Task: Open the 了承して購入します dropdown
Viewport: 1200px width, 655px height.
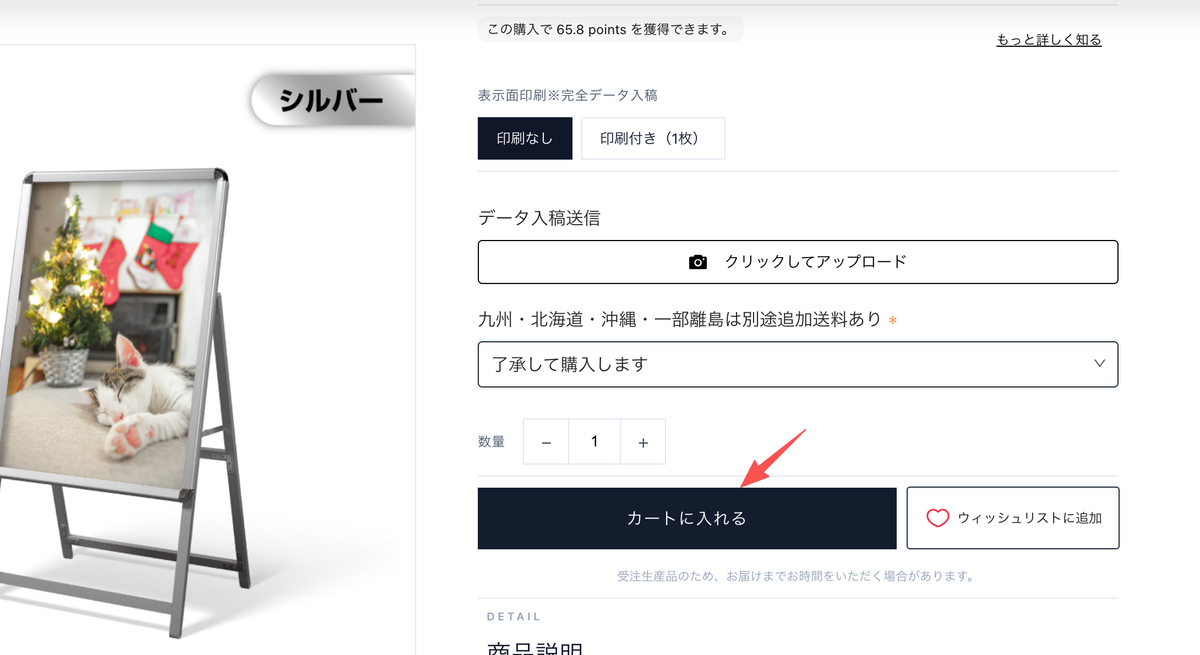Action: coord(798,364)
